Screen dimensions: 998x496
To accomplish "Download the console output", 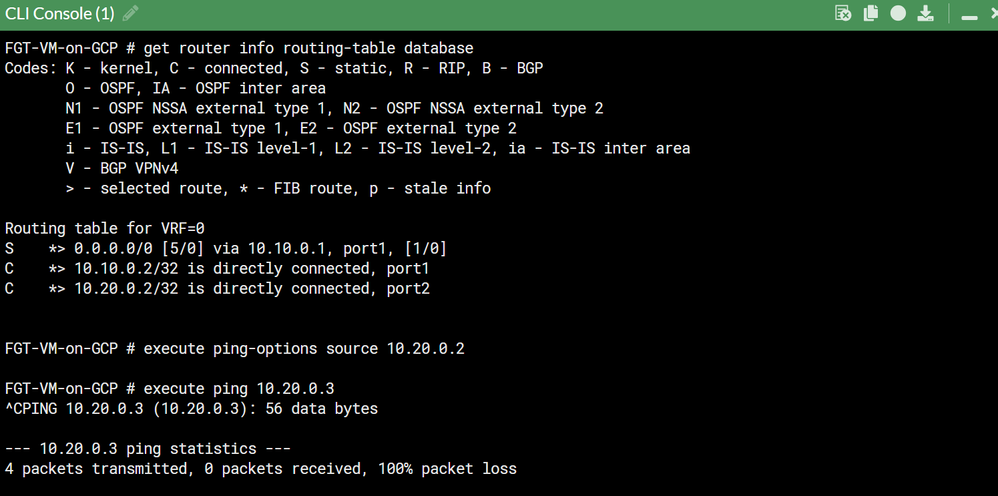I will [925, 14].
